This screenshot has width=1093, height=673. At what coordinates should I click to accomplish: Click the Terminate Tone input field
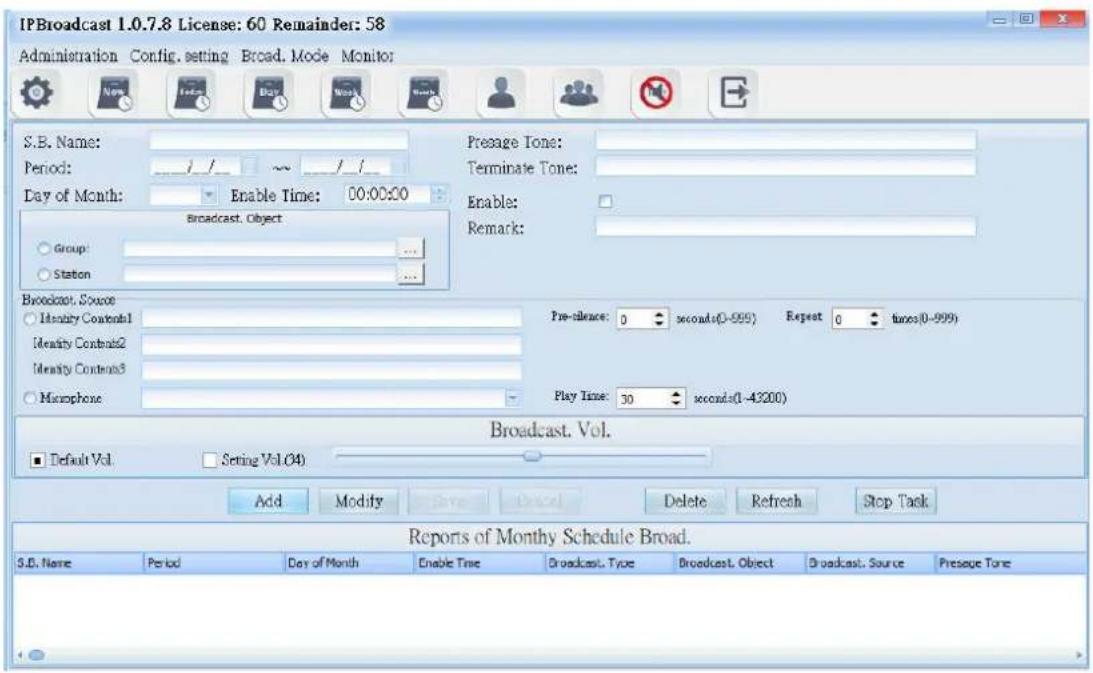point(786,167)
